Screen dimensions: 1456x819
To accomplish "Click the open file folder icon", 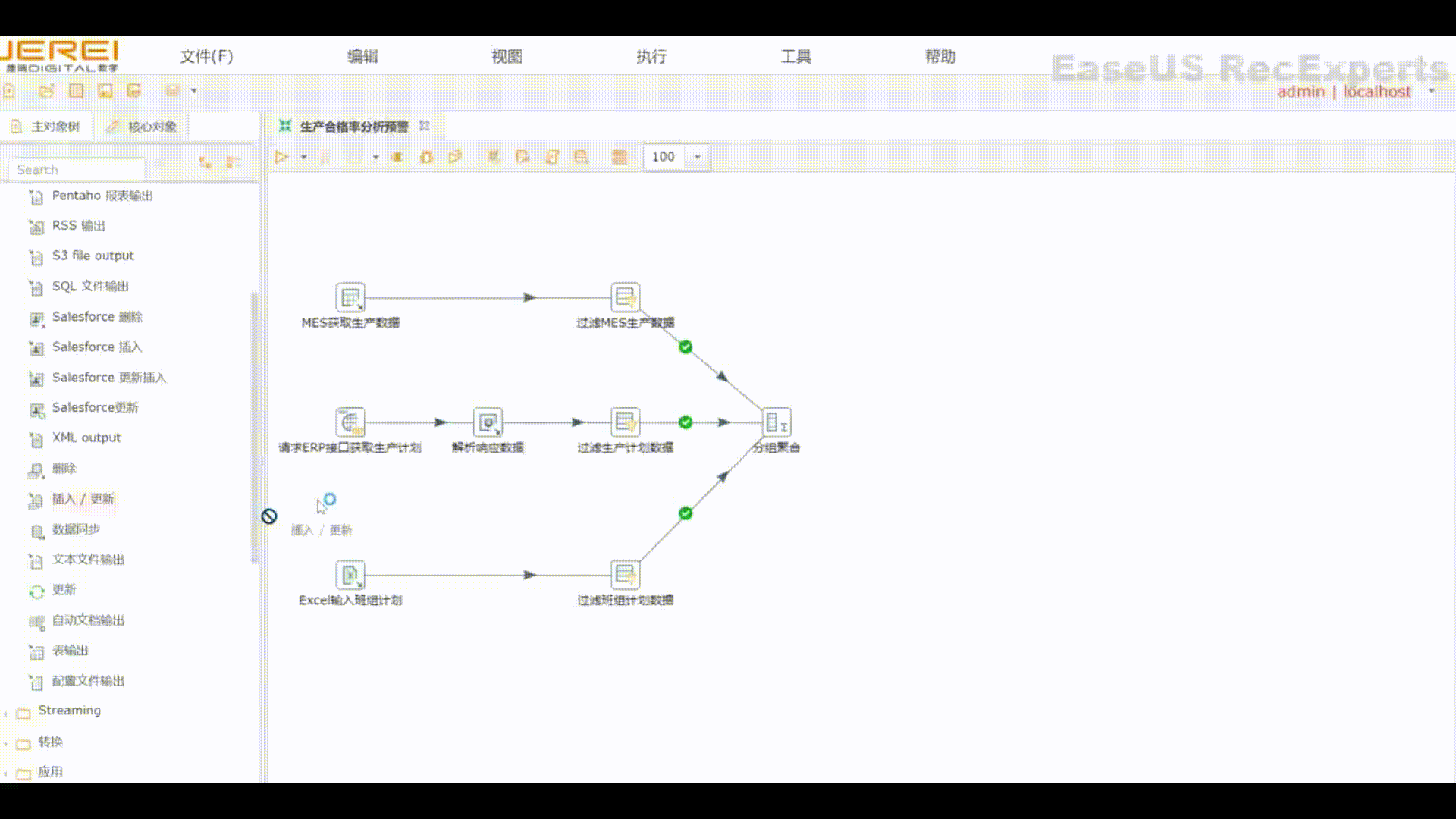I will 46,91.
